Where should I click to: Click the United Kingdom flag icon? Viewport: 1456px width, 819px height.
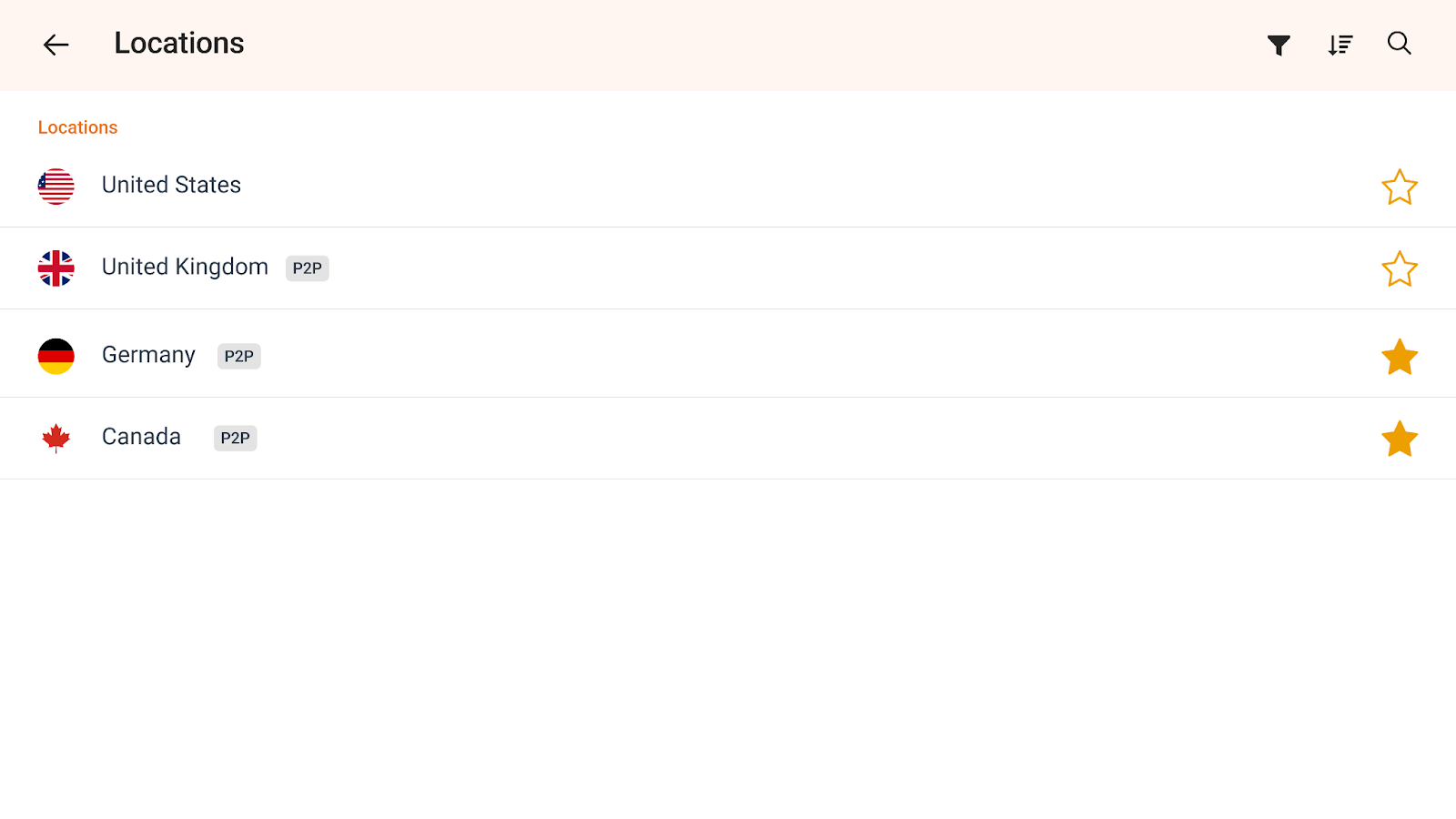(56, 268)
